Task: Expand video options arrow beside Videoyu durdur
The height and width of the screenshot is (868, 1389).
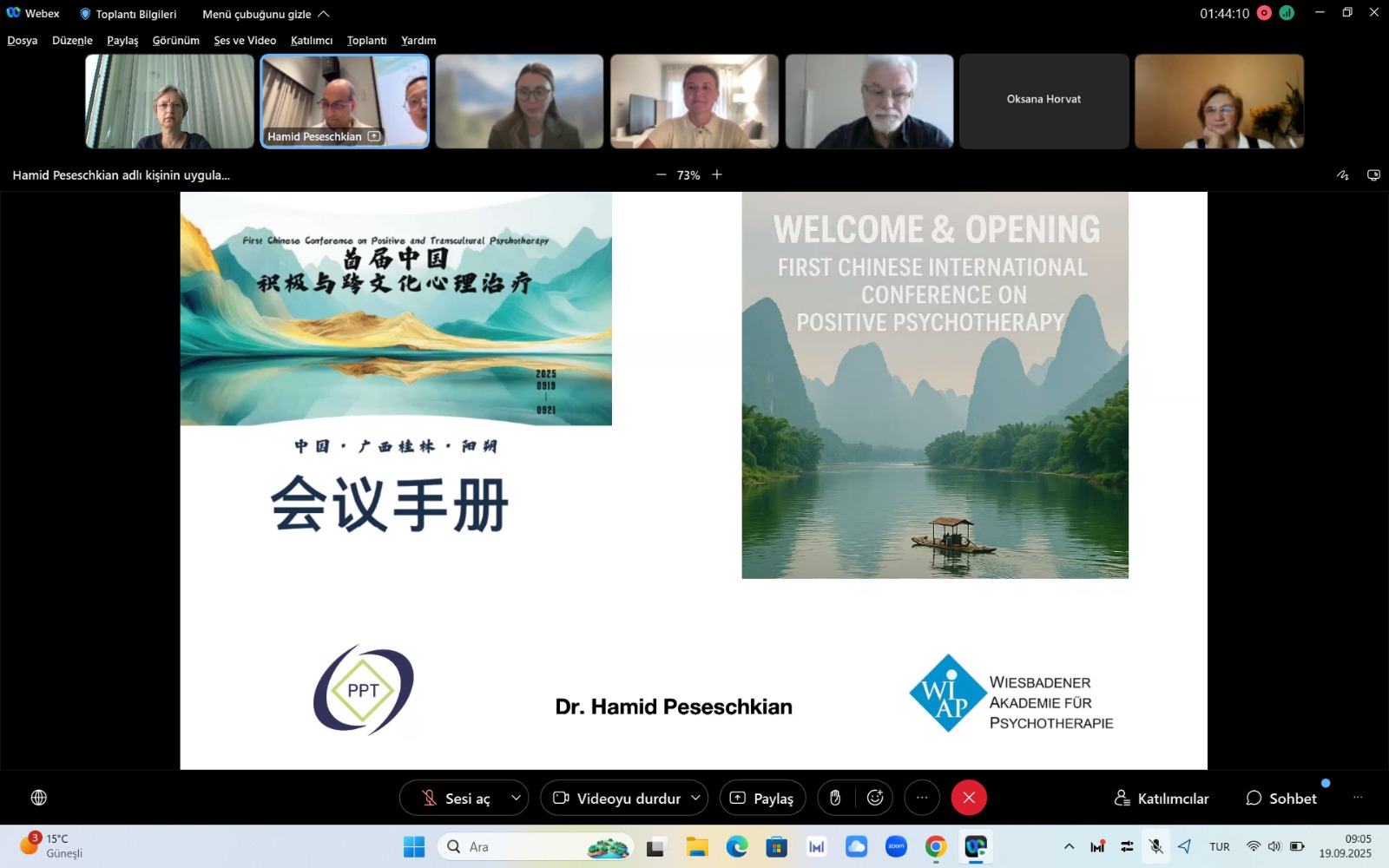Action: pos(695,798)
